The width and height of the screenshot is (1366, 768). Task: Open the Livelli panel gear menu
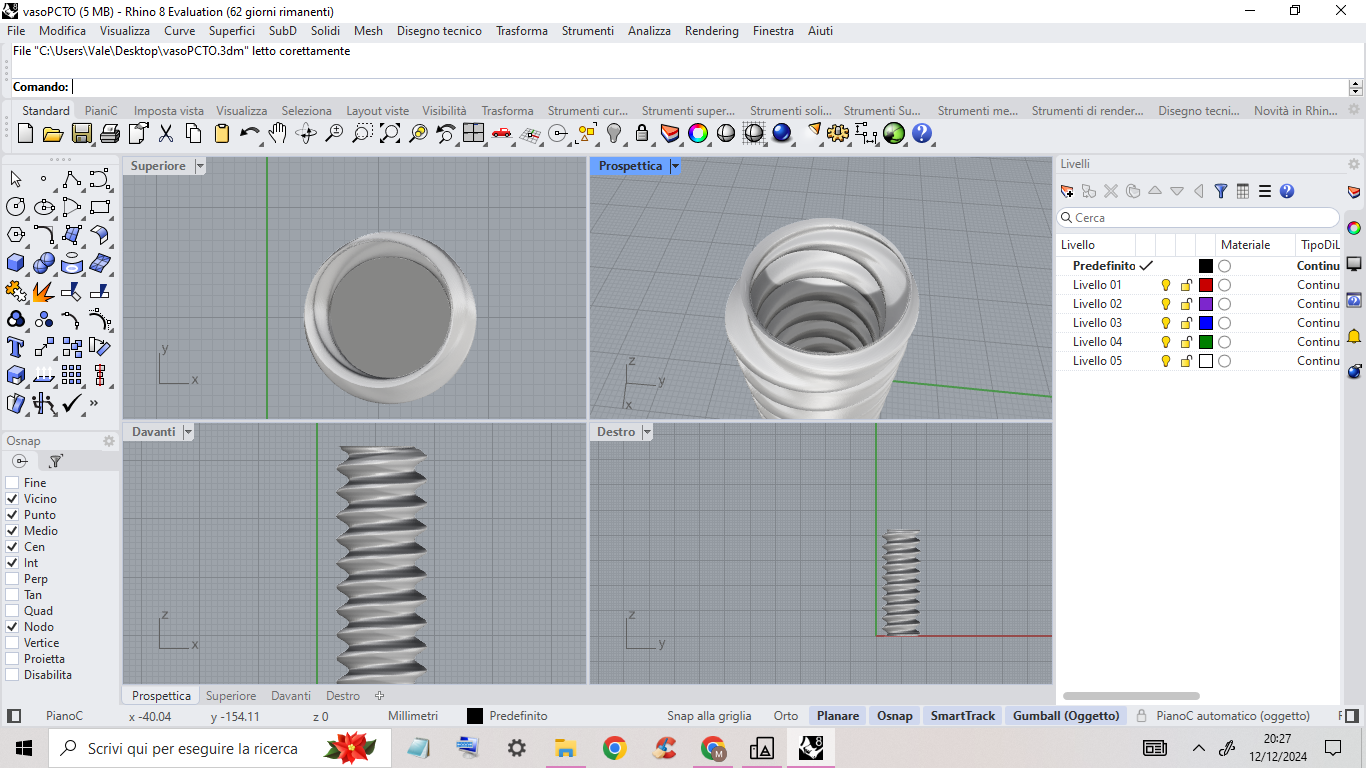click(x=1354, y=164)
